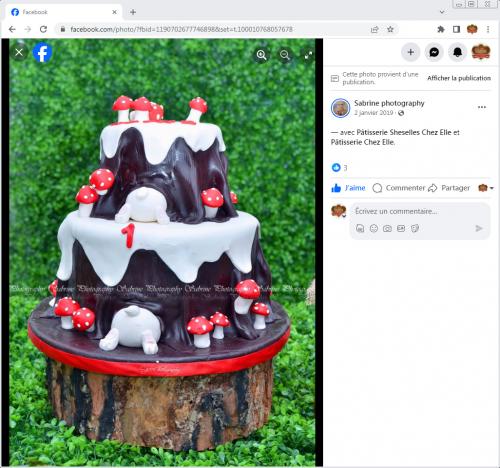Screen dimensions: 500x468
Task: Click the comment author avatar
Action: tap(339, 211)
